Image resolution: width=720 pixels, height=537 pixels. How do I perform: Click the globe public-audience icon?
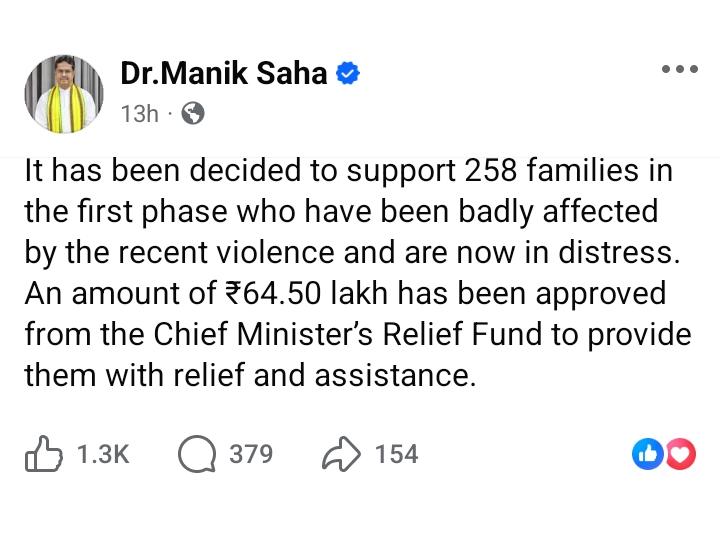pyautogui.click(x=194, y=113)
